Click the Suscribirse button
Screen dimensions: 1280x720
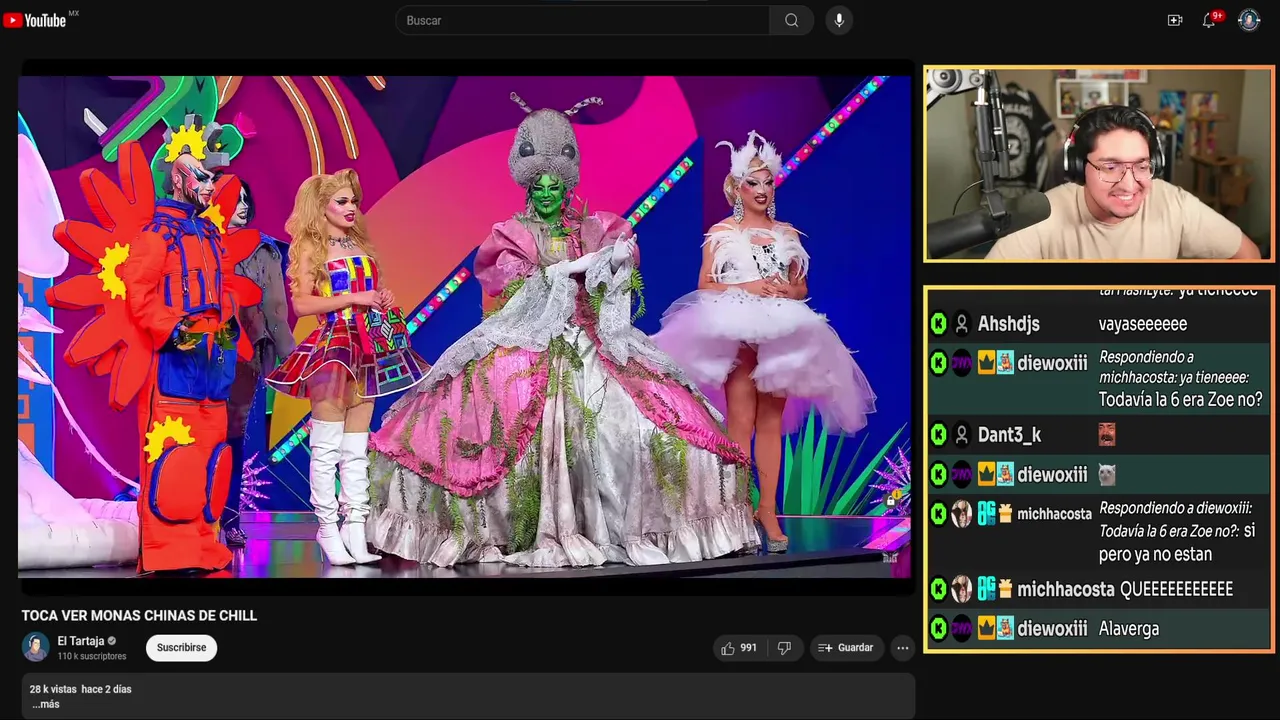[181, 648]
